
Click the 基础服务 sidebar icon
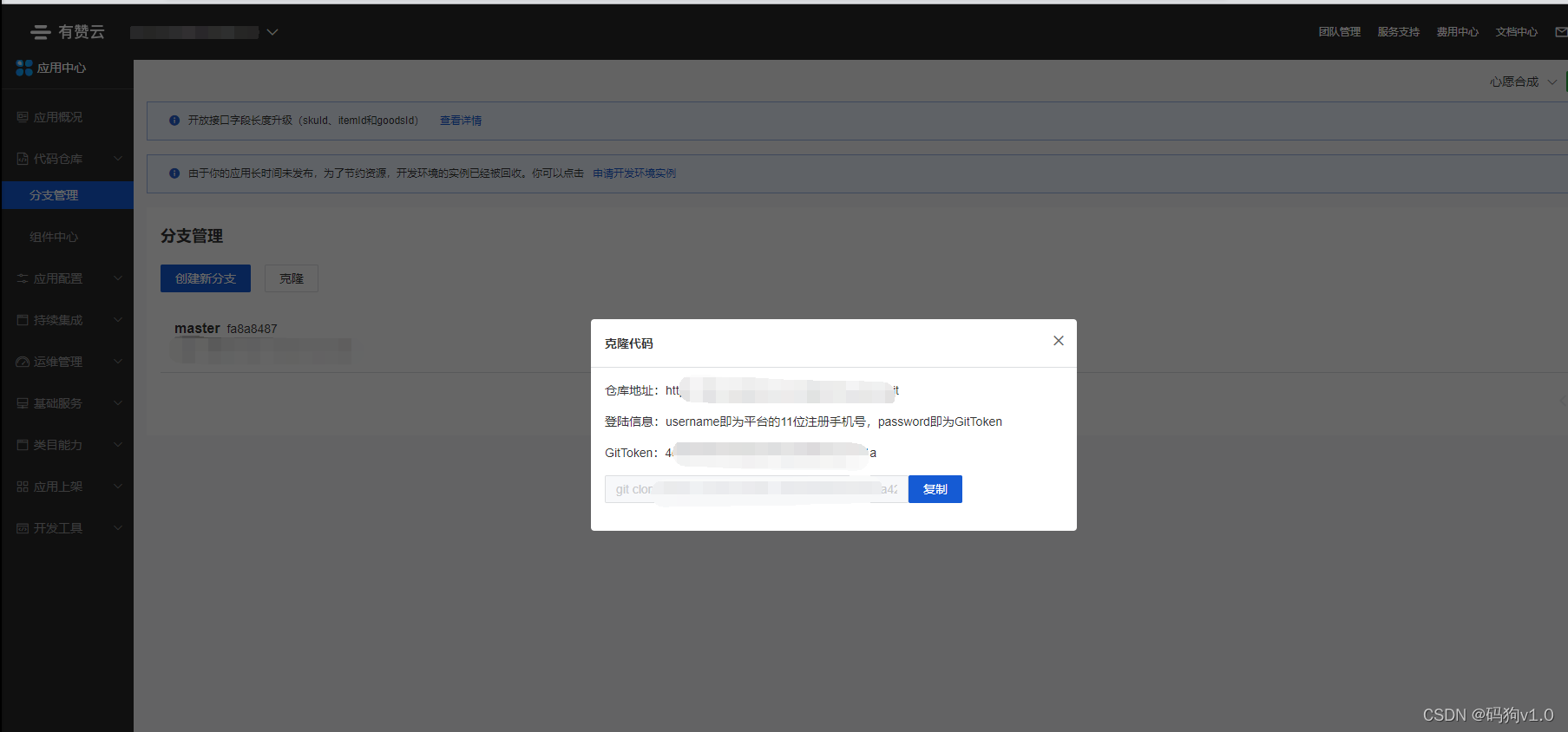click(x=23, y=403)
